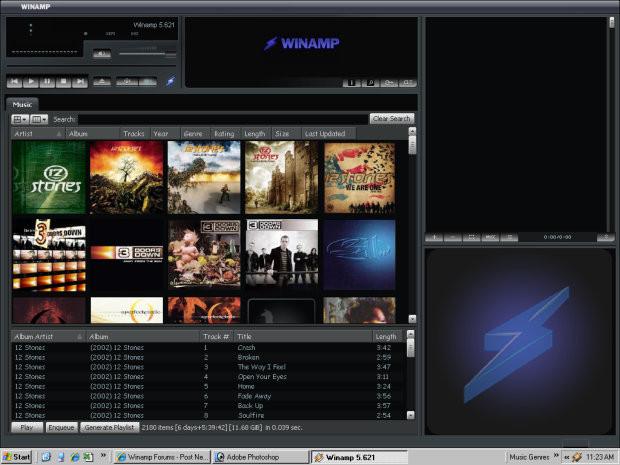Sort albums by the Year column

click(165, 134)
